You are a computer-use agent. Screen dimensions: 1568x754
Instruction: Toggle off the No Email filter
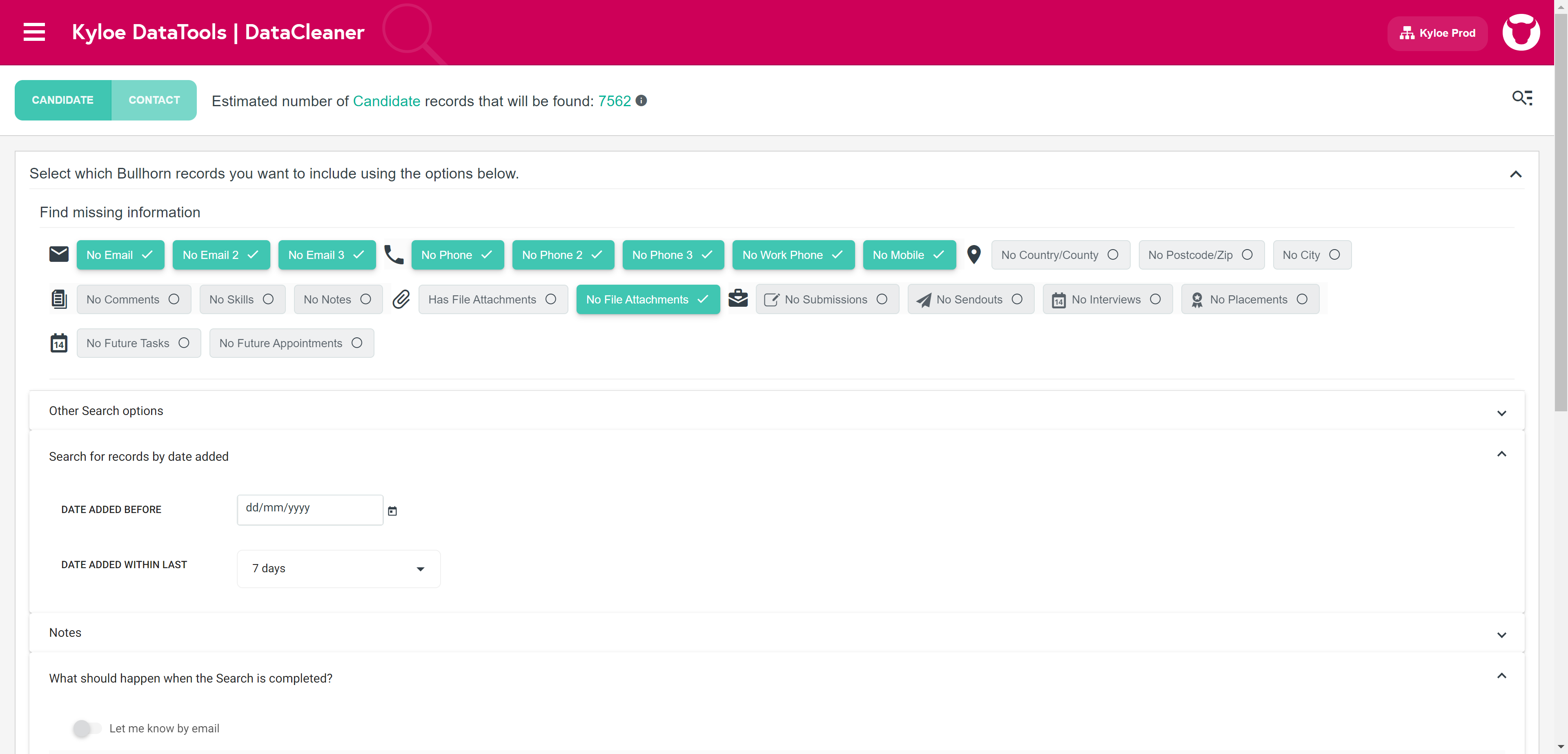(120, 254)
